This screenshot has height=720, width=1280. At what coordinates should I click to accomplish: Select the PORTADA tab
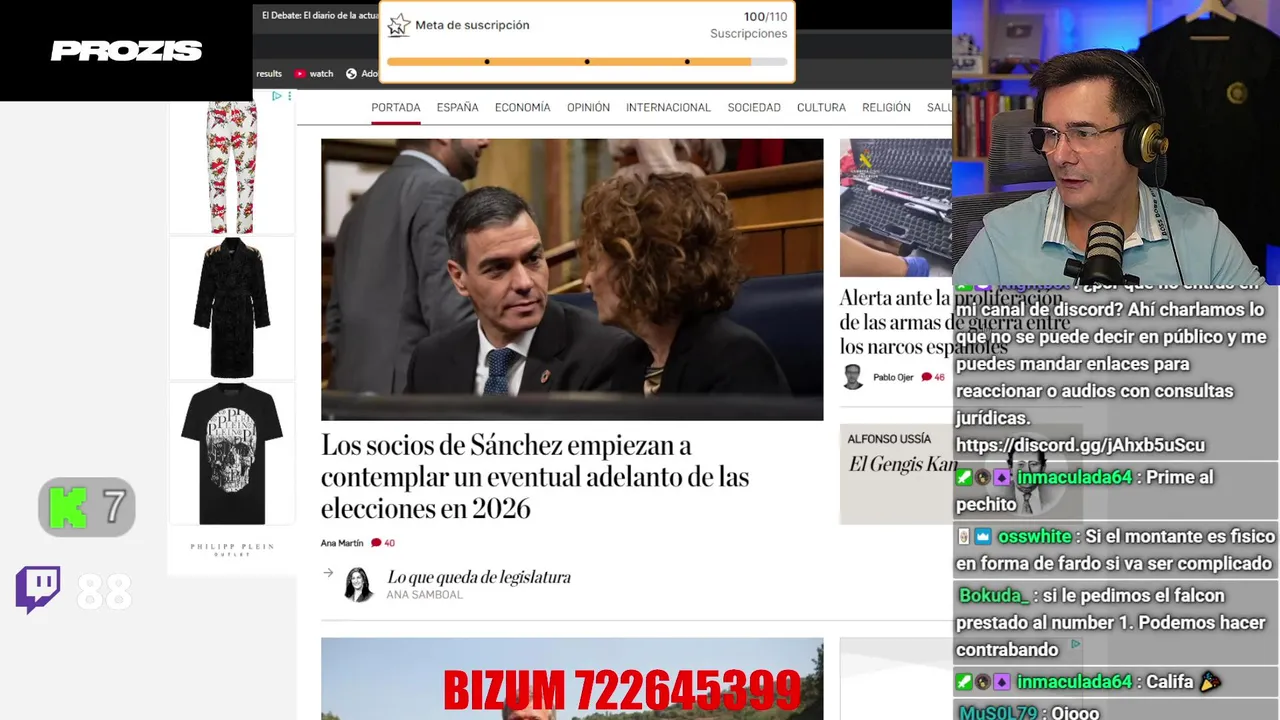pos(396,107)
